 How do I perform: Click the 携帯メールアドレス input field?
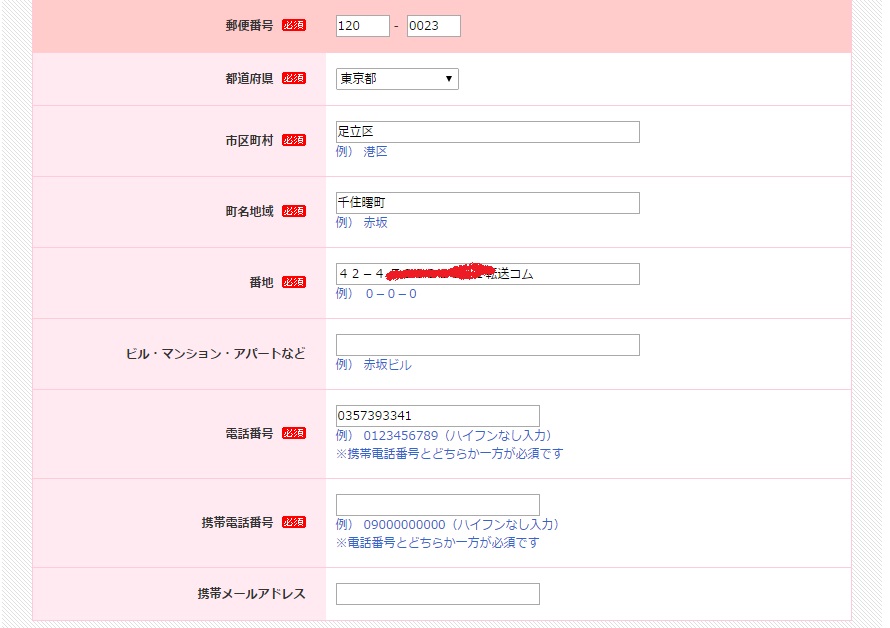pos(438,594)
